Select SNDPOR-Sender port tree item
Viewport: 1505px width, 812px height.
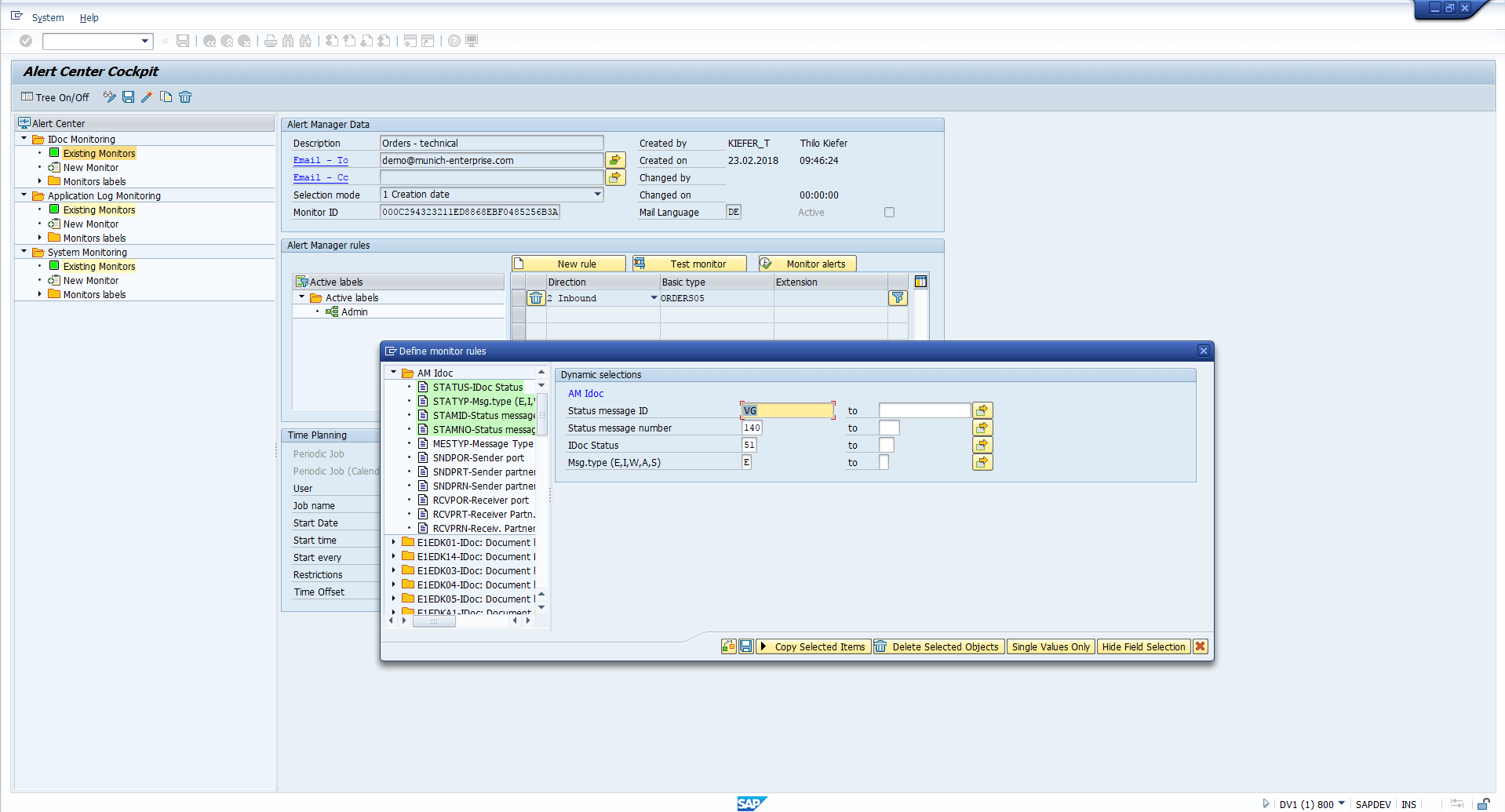478,457
